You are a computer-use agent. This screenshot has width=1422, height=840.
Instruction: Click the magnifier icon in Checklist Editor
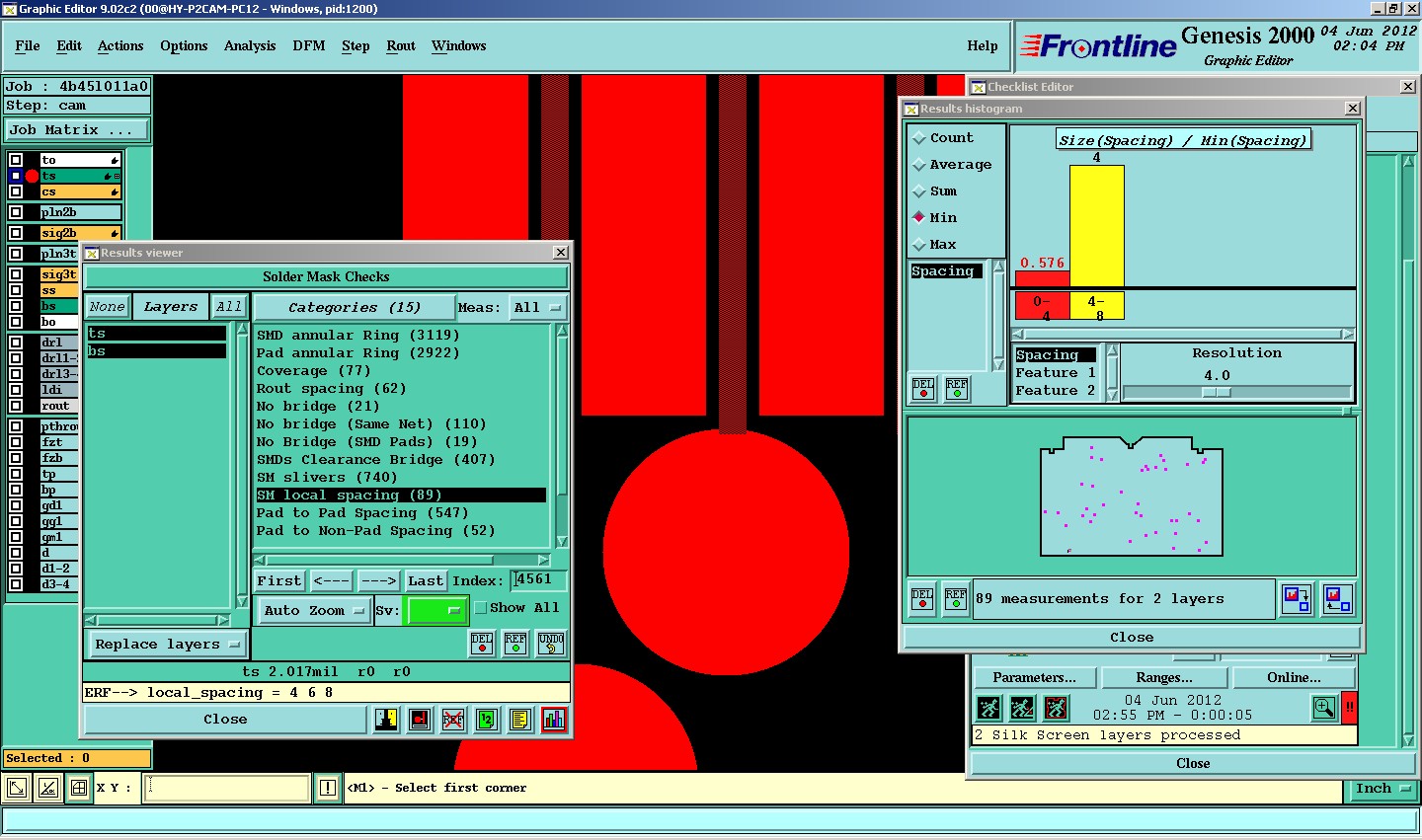coord(1324,708)
